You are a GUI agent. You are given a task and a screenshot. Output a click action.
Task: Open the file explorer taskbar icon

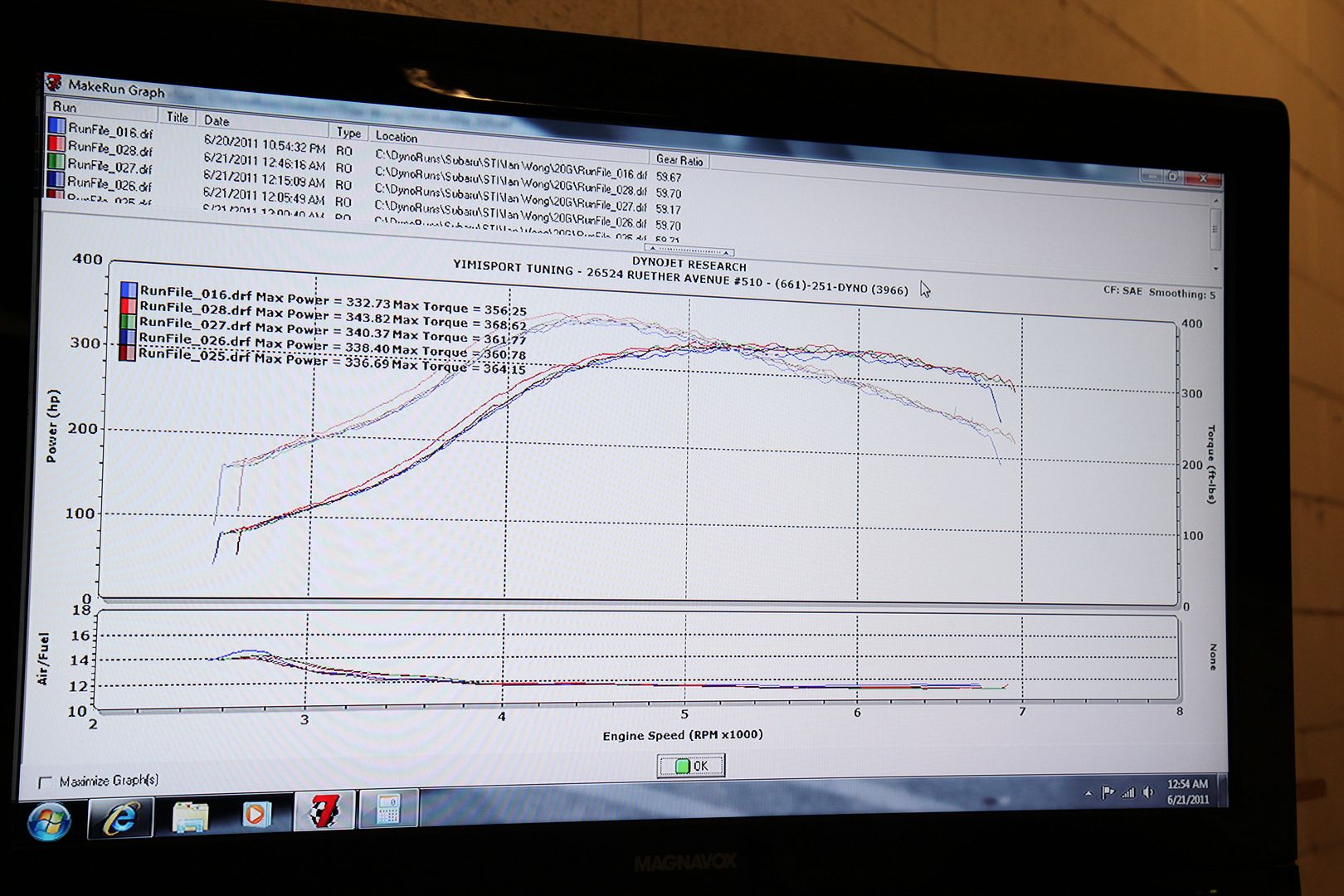[x=190, y=816]
